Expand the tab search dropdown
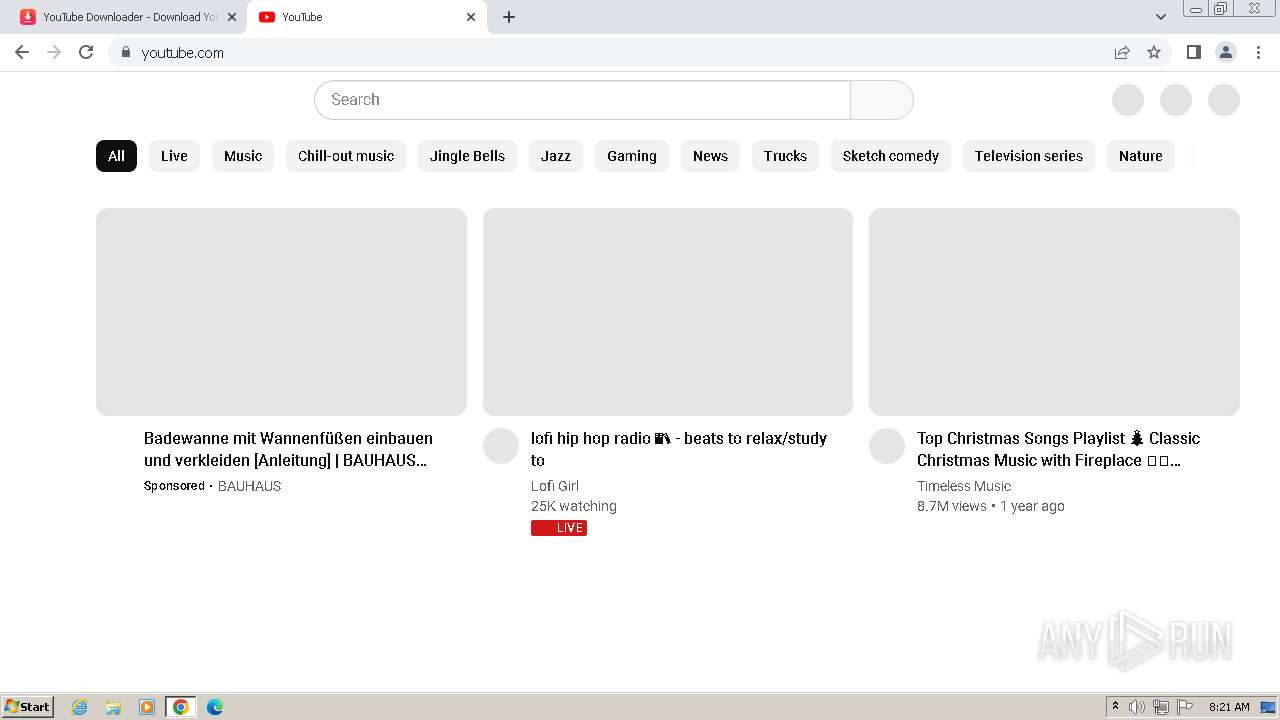The width and height of the screenshot is (1280, 720). [1161, 17]
